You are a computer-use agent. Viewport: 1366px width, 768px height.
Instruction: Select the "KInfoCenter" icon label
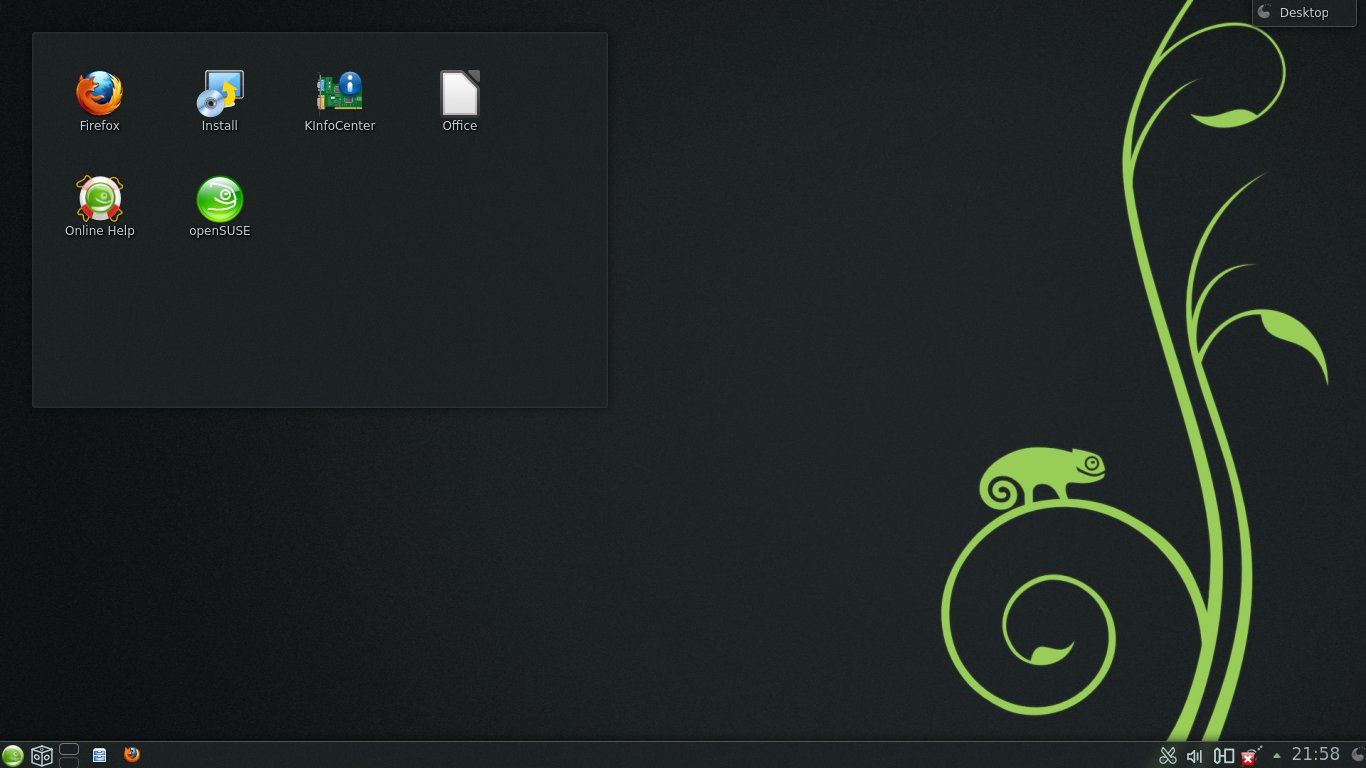[x=340, y=126]
